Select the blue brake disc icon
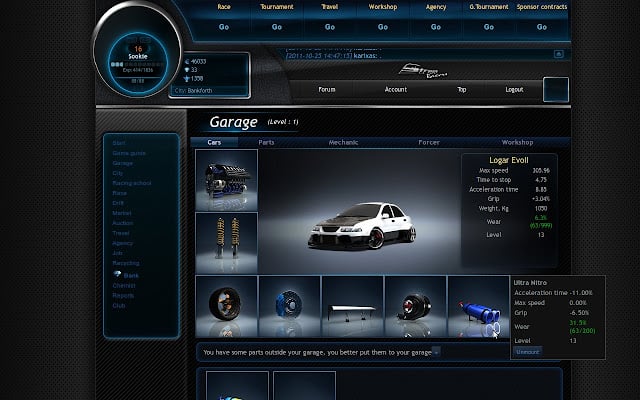 289,307
